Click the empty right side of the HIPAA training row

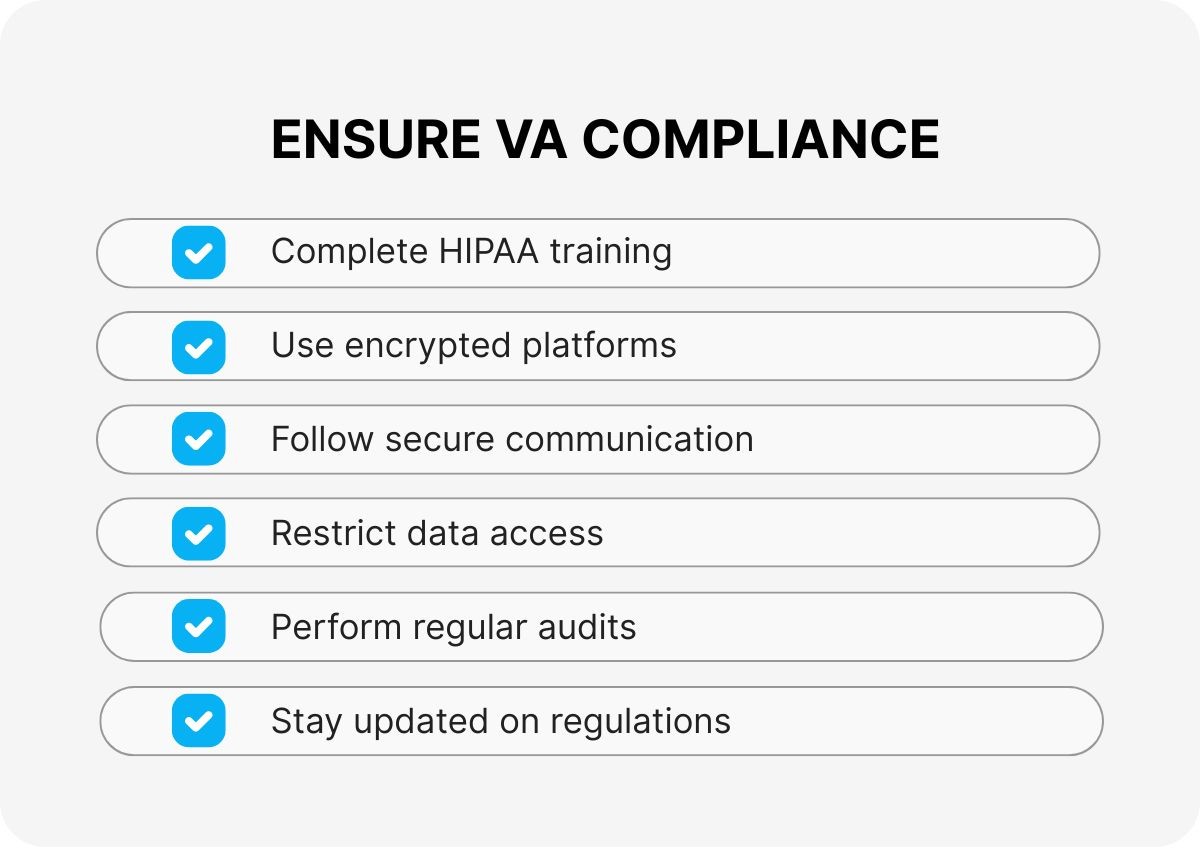point(900,253)
